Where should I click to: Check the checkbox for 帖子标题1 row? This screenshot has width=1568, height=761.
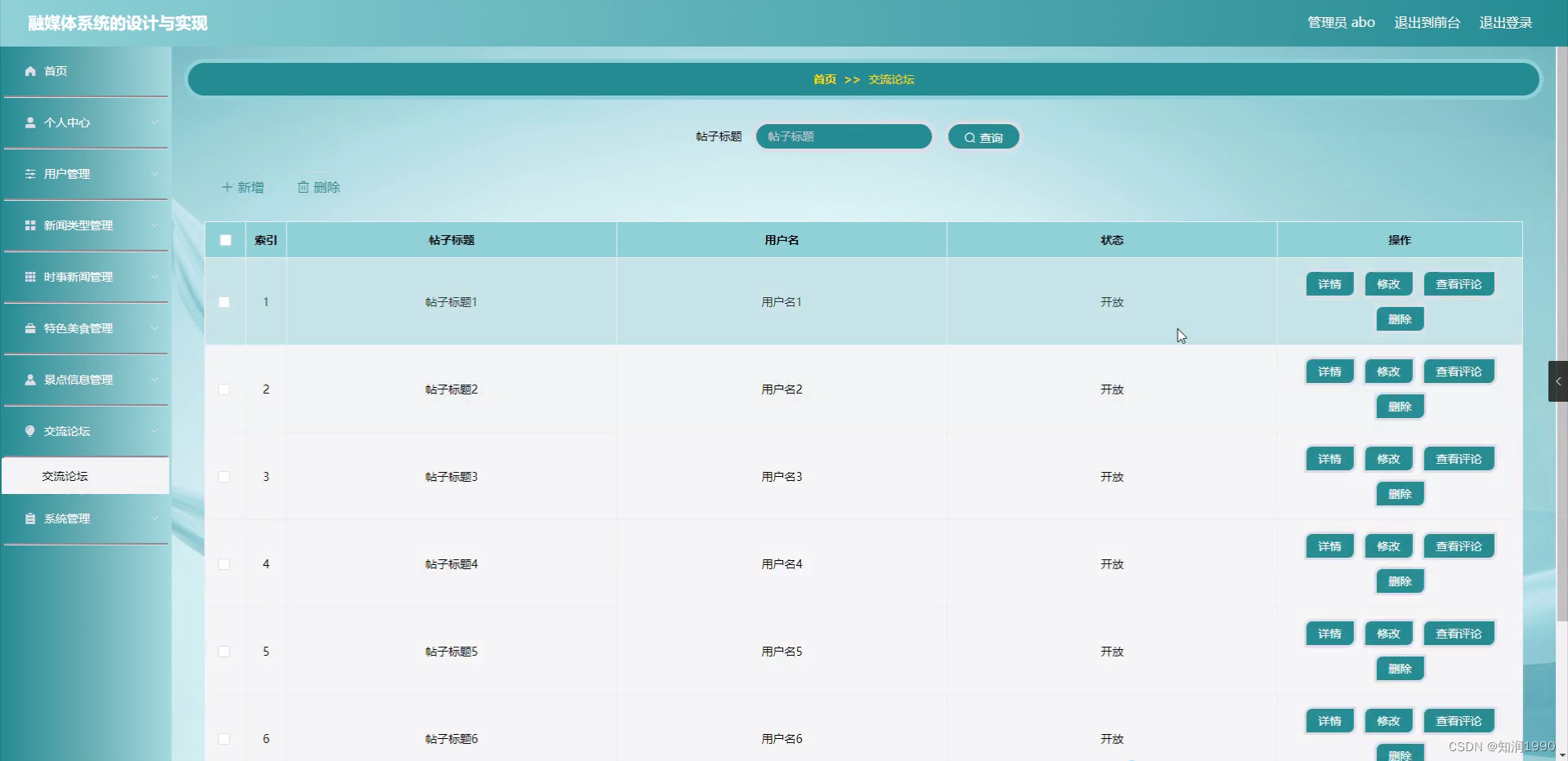click(x=225, y=301)
